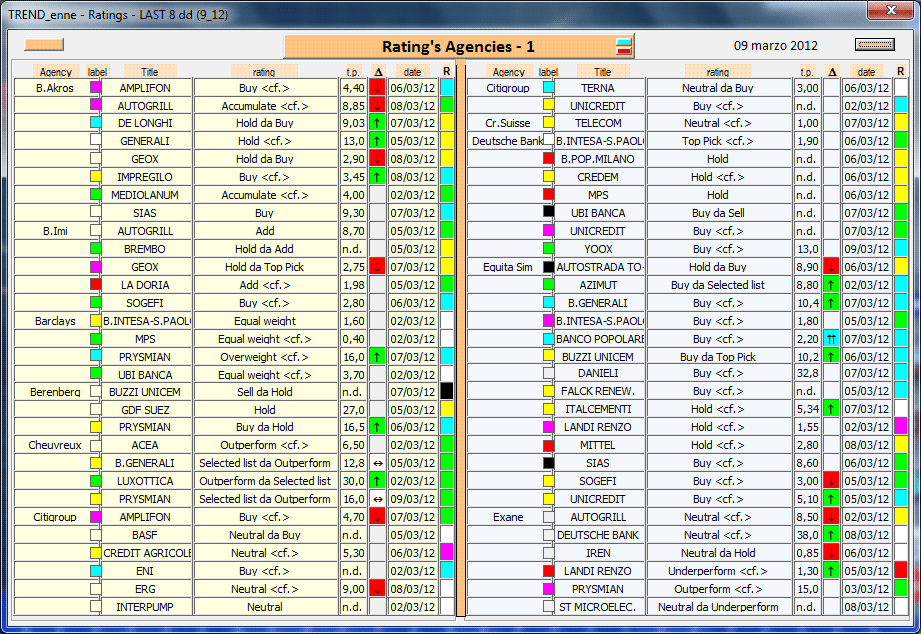Select the FALCK RENEW. title cell
This screenshot has height=634, width=921.
600,391
